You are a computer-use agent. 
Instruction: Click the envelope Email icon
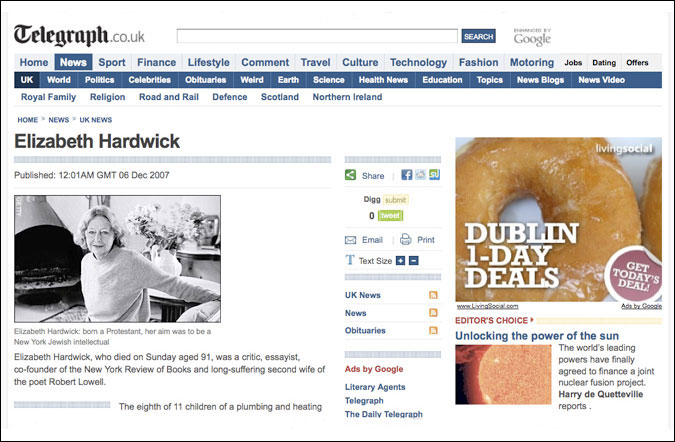coord(350,240)
